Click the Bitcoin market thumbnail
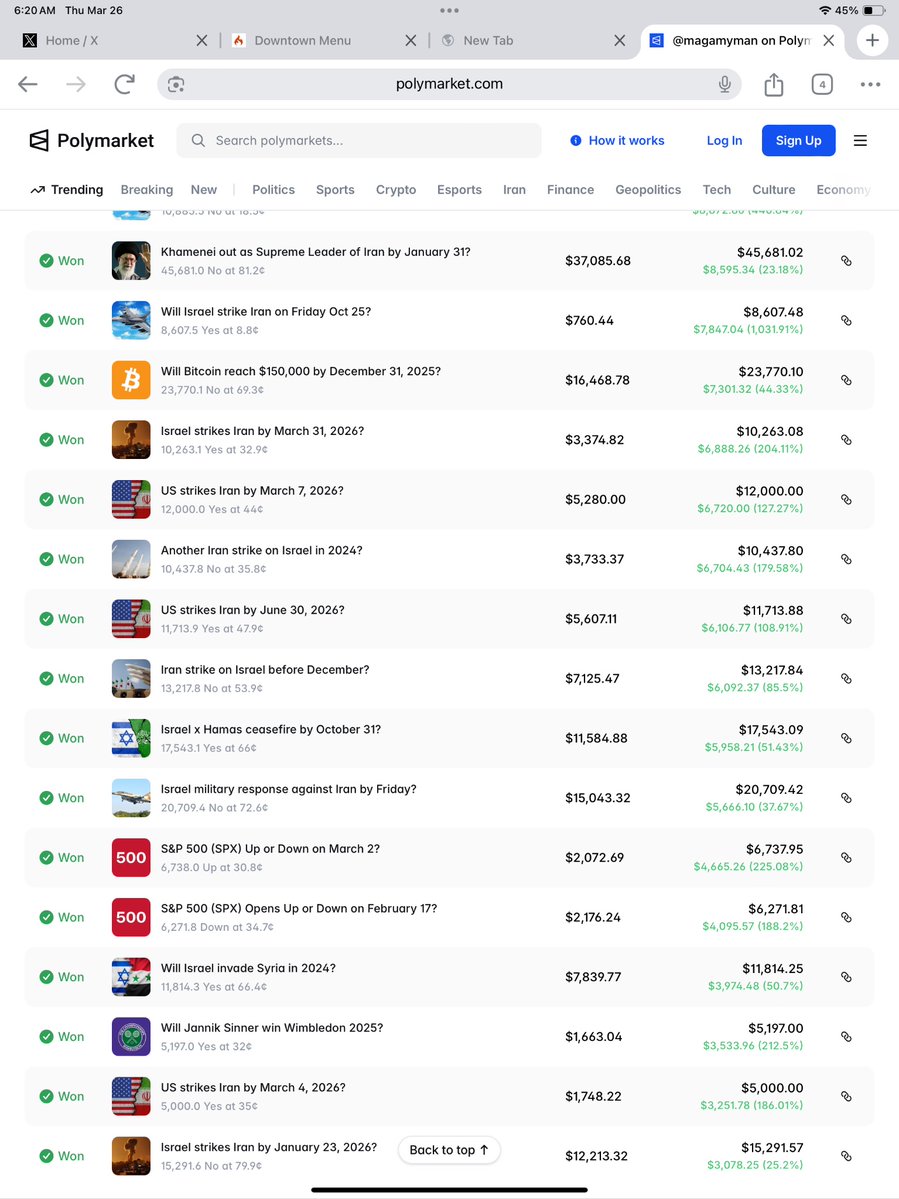Image resolution: width=899 pixels, height=1199 pixels. [131, 380]
